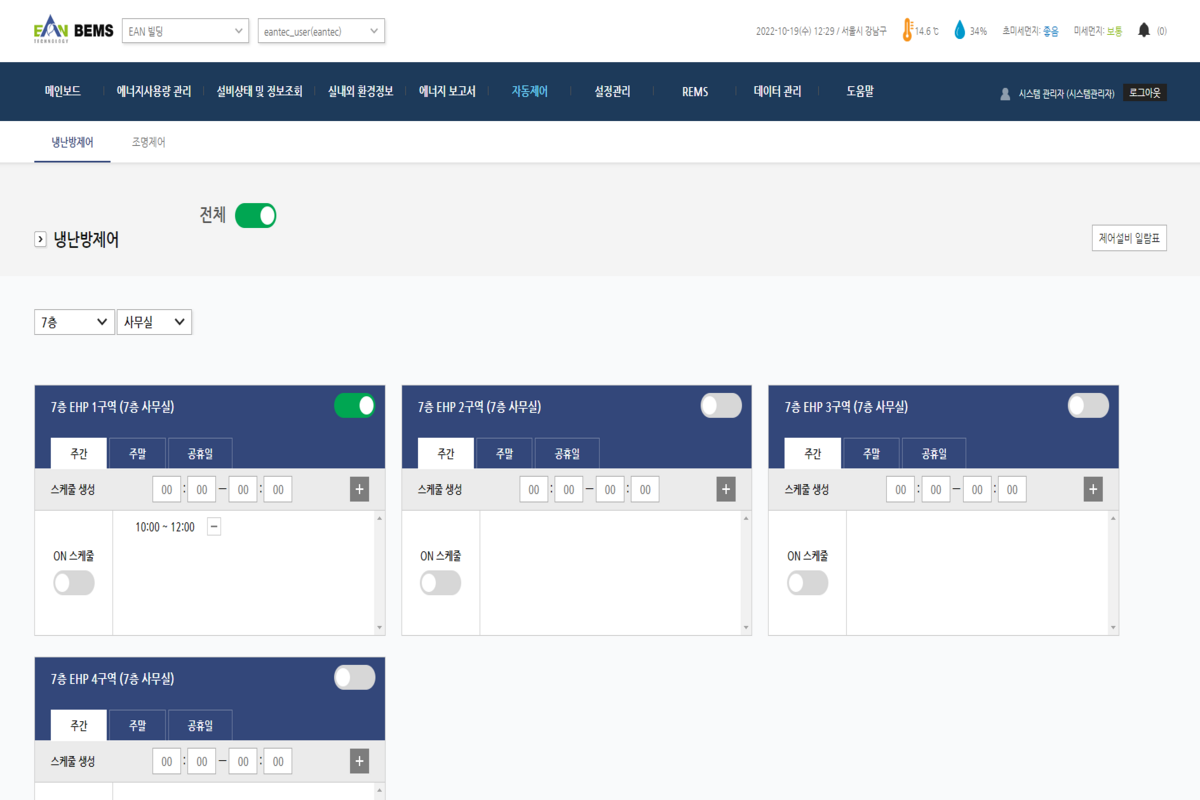
Task: Click the system administrator user icon
Action: pyautogui.click(x=1005, y=93)
